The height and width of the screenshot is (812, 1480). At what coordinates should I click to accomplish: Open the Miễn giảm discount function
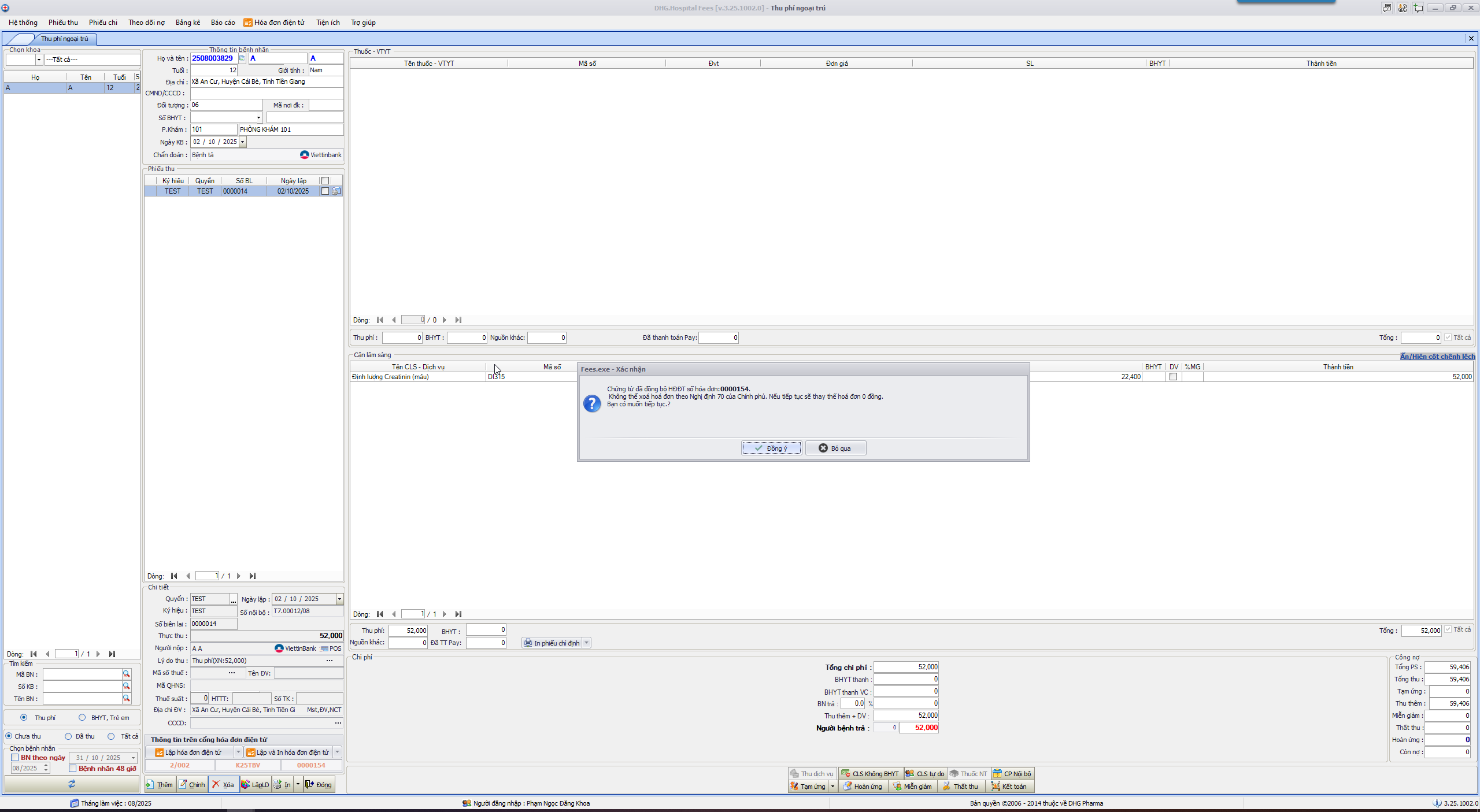click(x=912, y=786)
